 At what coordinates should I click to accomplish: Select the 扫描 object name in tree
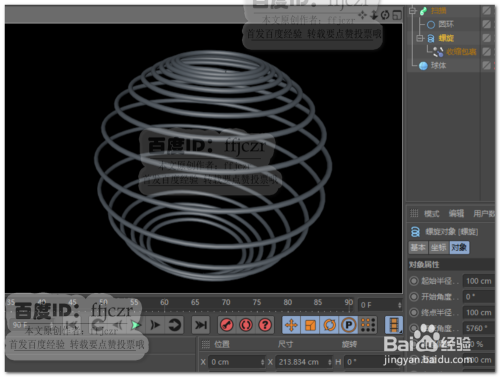[439, 11]
